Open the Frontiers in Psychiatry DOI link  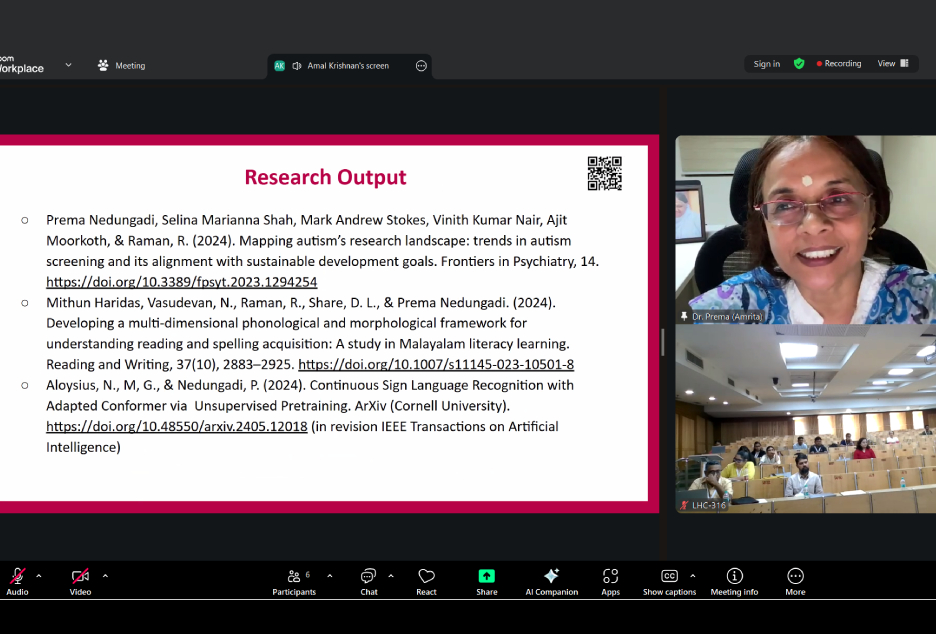[181, 282]
